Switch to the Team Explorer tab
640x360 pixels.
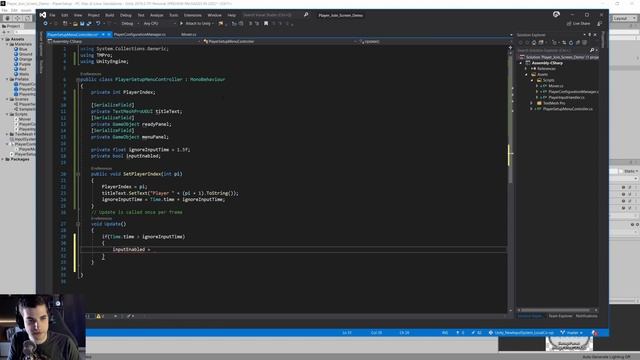pyautogui.click(x=560, y=316)
